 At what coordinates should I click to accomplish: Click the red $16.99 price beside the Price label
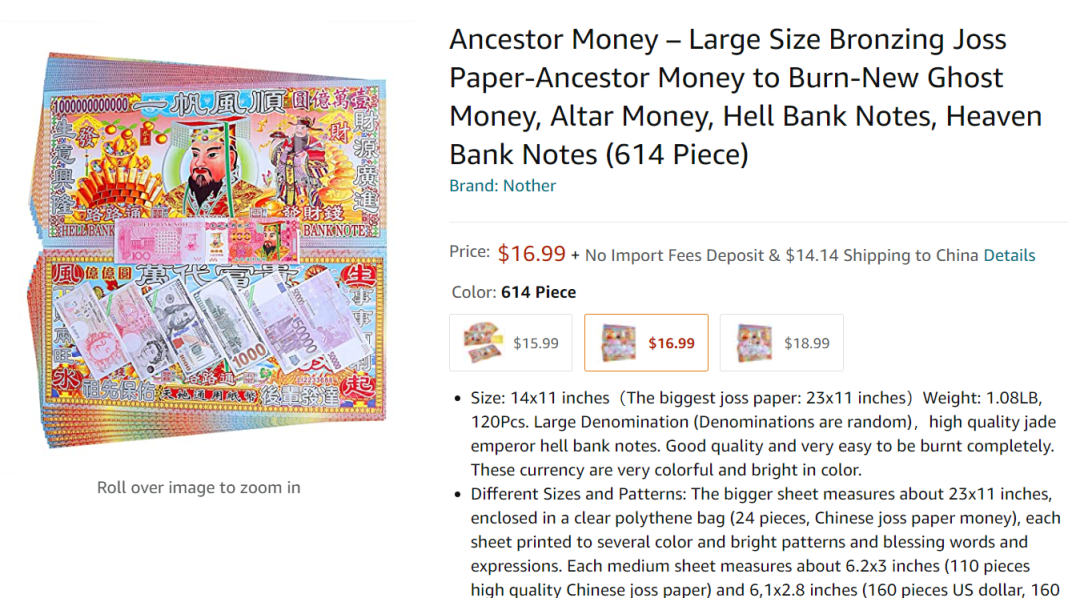(531, 254)
